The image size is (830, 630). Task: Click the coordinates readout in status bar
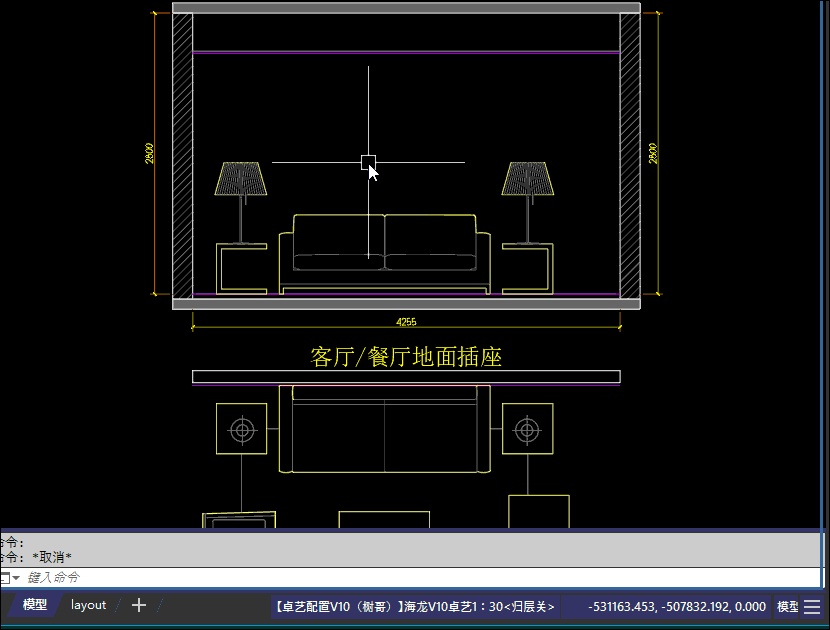tap(677, 607)
